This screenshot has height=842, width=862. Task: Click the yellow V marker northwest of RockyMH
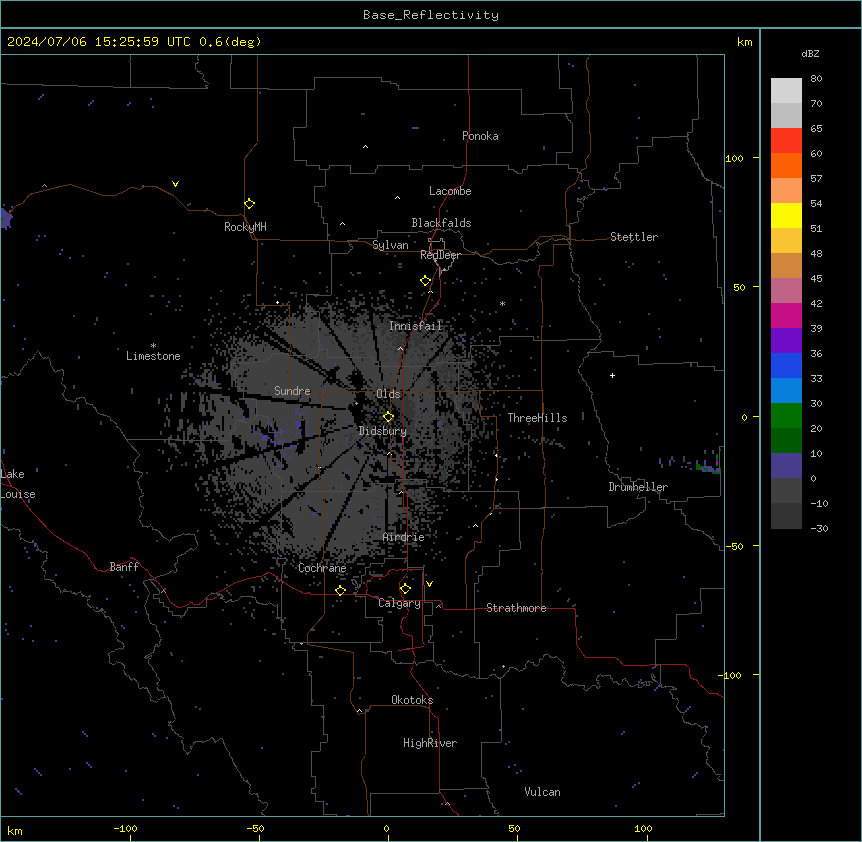175,184
